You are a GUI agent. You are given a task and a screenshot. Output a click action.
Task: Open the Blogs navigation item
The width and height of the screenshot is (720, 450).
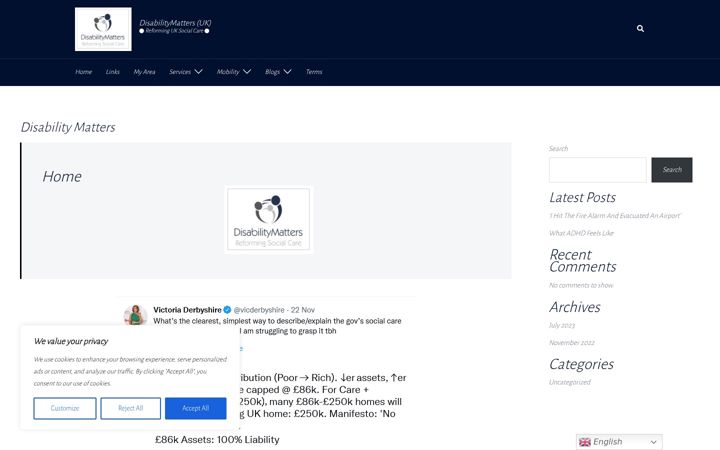(272, 72)
